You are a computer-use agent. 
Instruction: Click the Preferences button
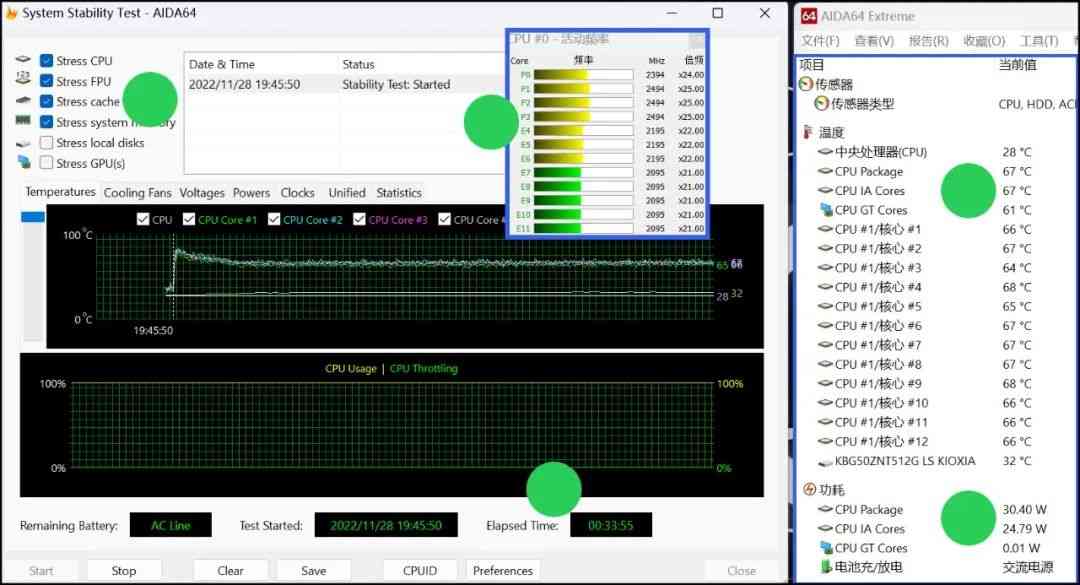[x=502, y=571]
